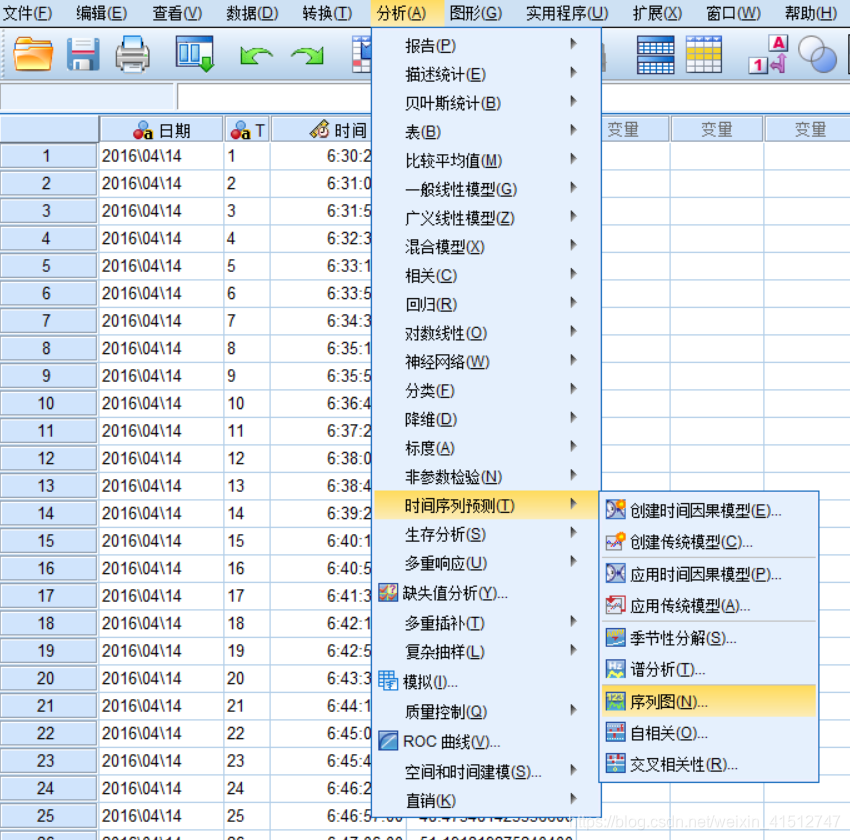Open 降维(D) submenu
The width and height of the screenshot is (850, 840).
(x=487, y=419)
